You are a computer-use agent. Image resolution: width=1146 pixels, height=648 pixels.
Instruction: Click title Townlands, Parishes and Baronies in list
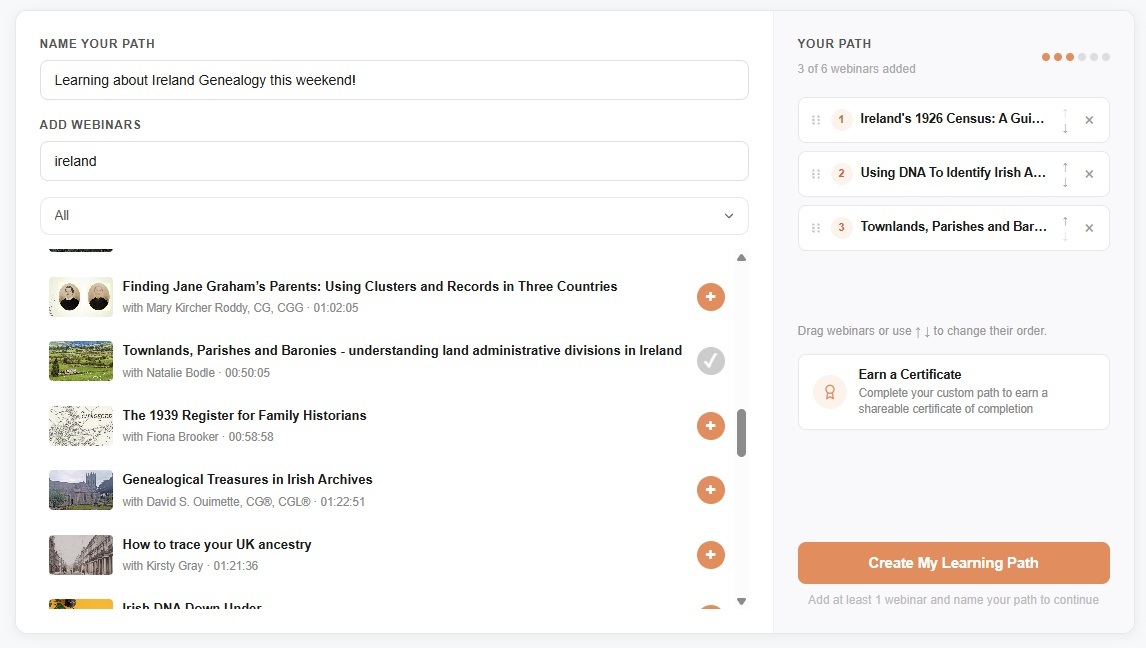[402, 351]
